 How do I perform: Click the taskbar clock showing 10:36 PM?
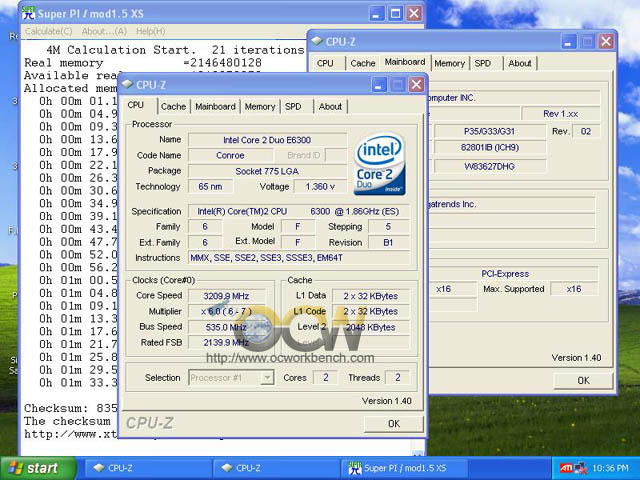click(x=610, y=468)
